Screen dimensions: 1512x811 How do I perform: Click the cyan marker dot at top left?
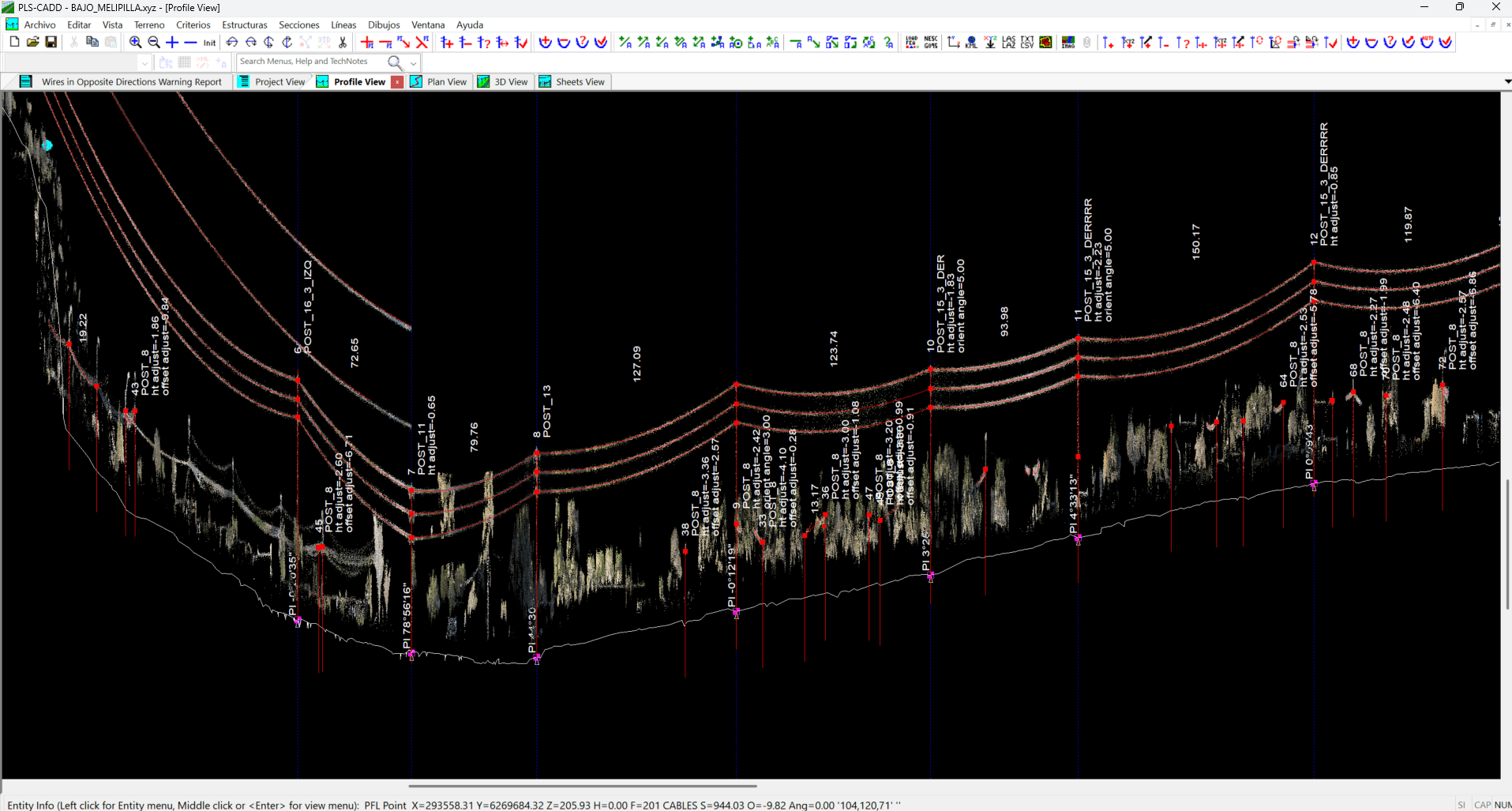coord(47,145)
